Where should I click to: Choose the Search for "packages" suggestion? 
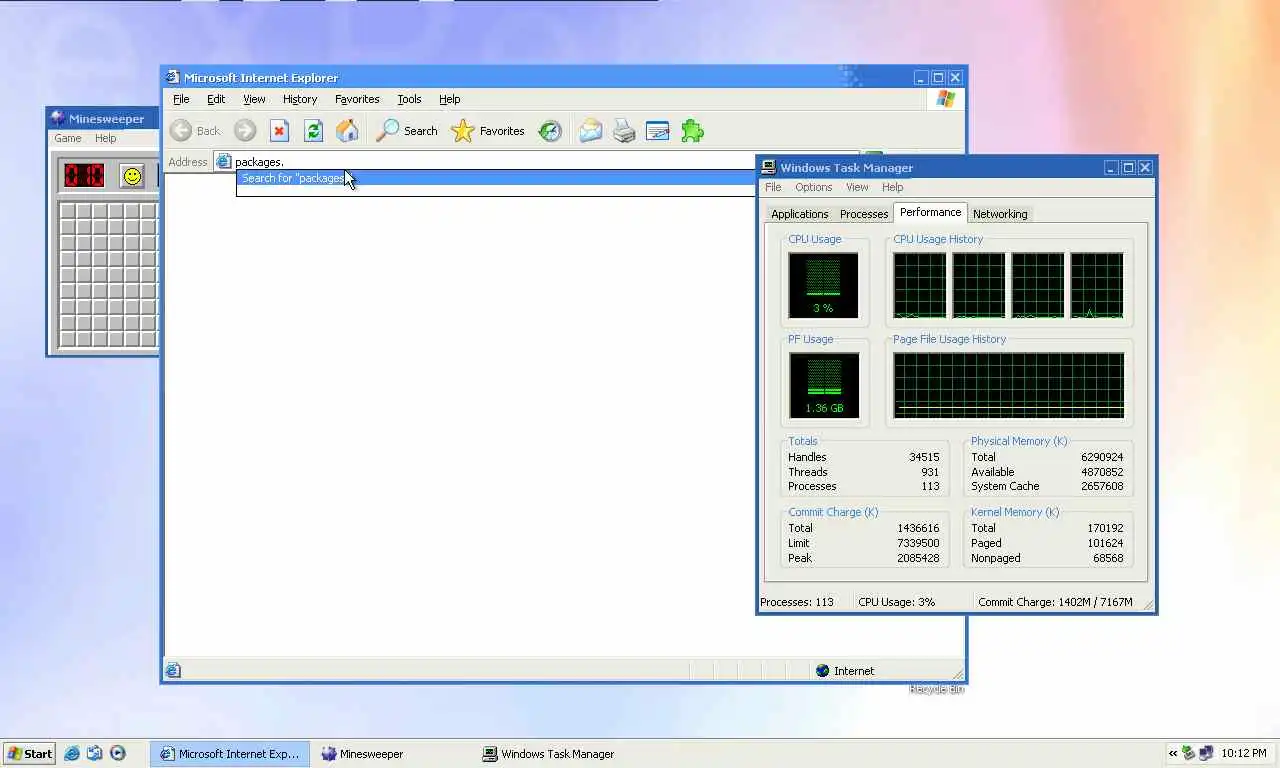496,178
